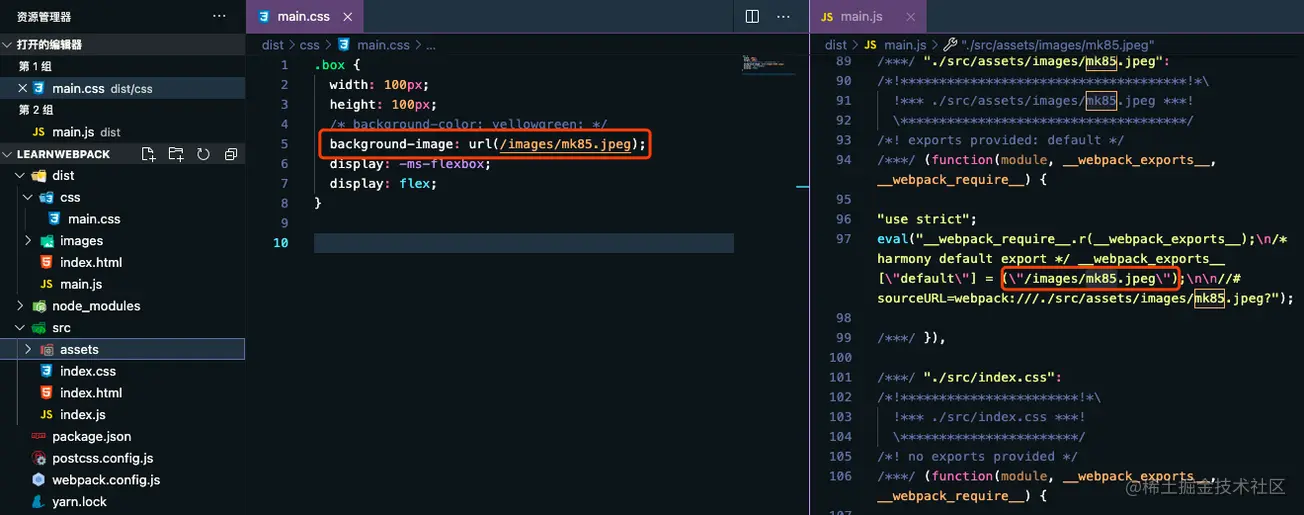Click the New File icon in explorer
This screenshot has width=1304, height=515.
click(x=149, y=154)
